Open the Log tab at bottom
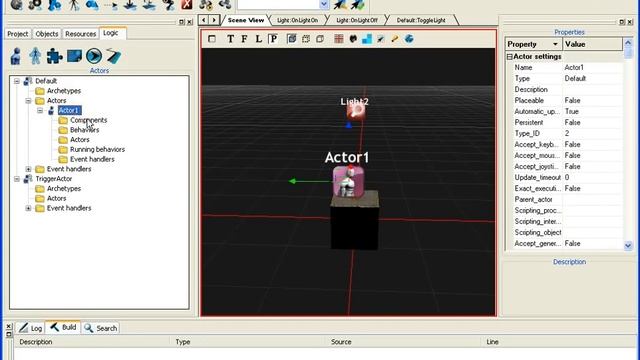This screenshot has height=360, width=640. 31,328
